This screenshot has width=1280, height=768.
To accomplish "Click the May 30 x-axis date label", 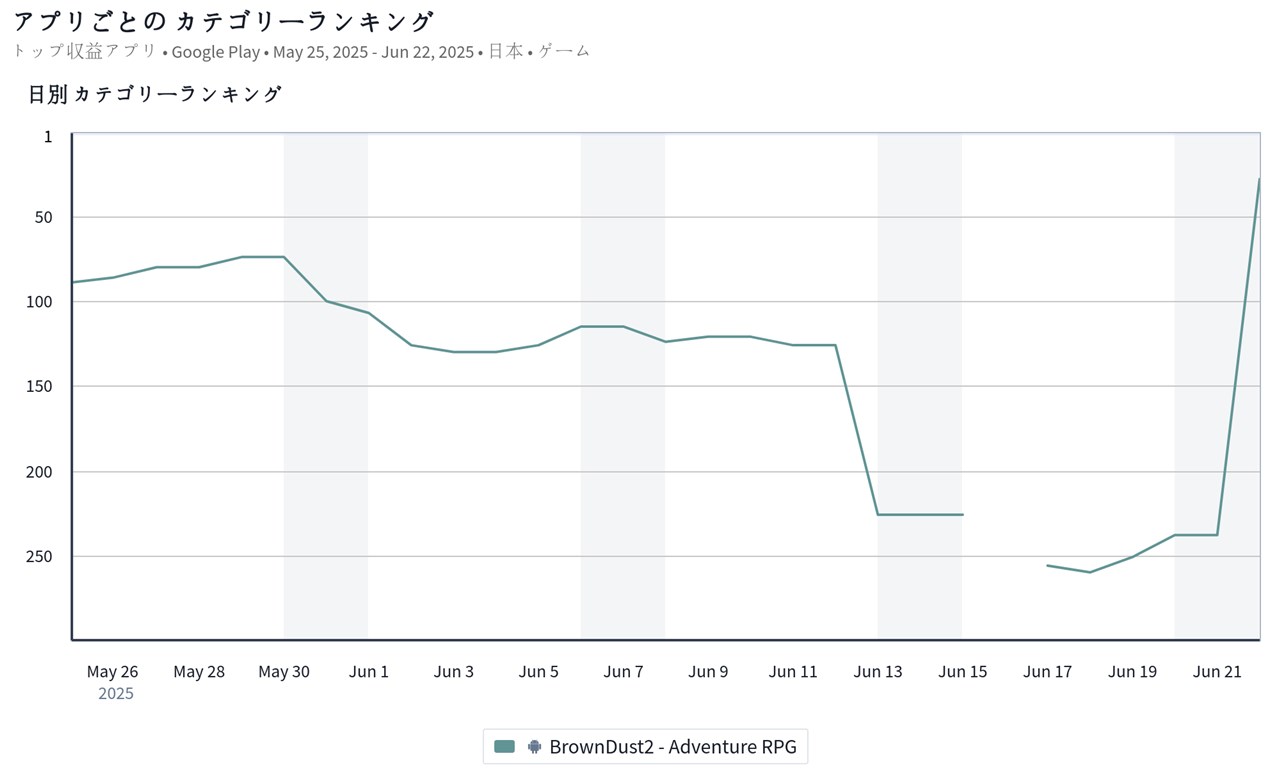I will (284, 671).
